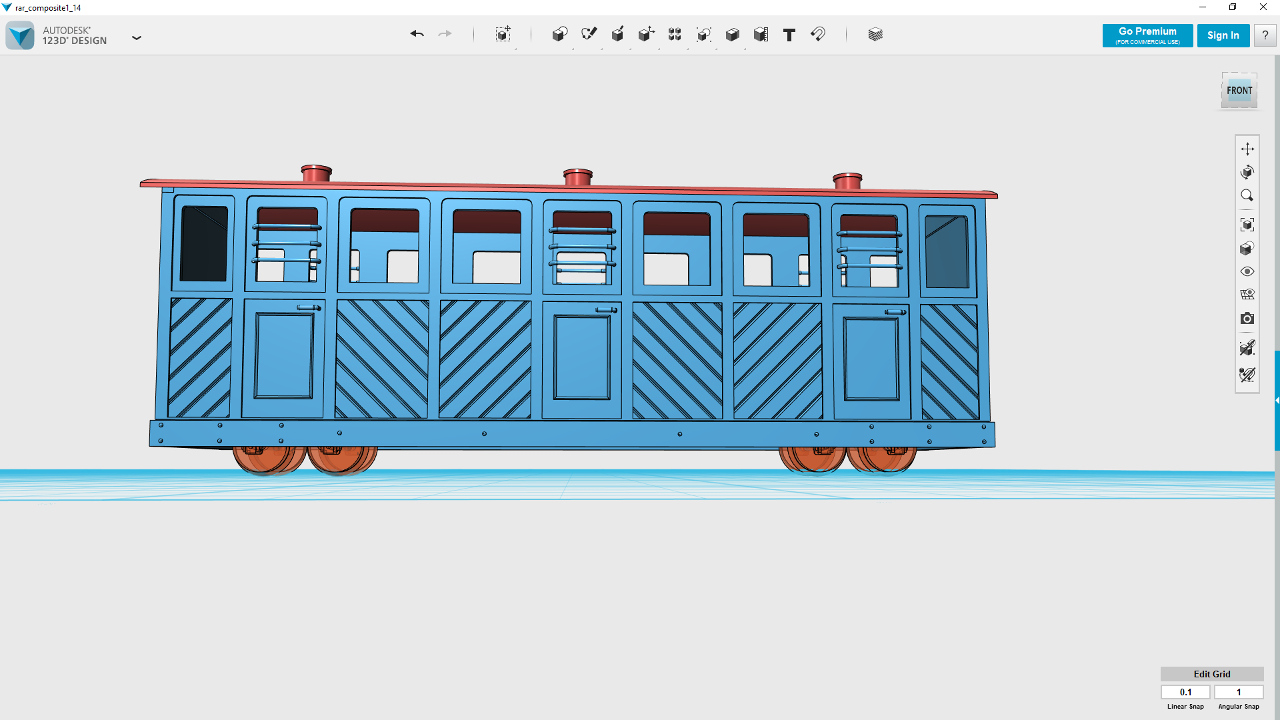Image resolution: width=1280 pixels, height=720 pixels.
Task: Open the Pattern tool icon
Action: click(x=675, y=34)
